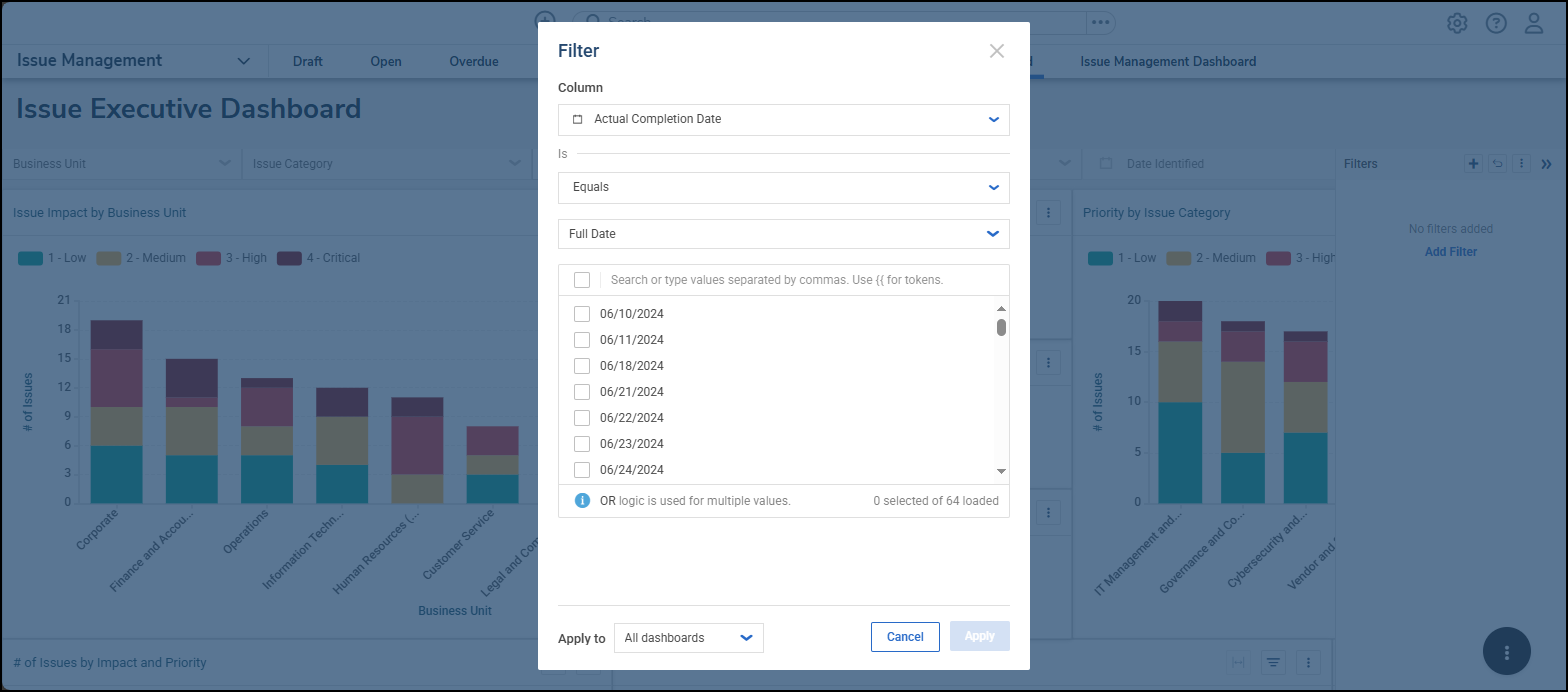Click the date list scrollbar down arrow
Screen dimensions: 1568x692
1001,471
